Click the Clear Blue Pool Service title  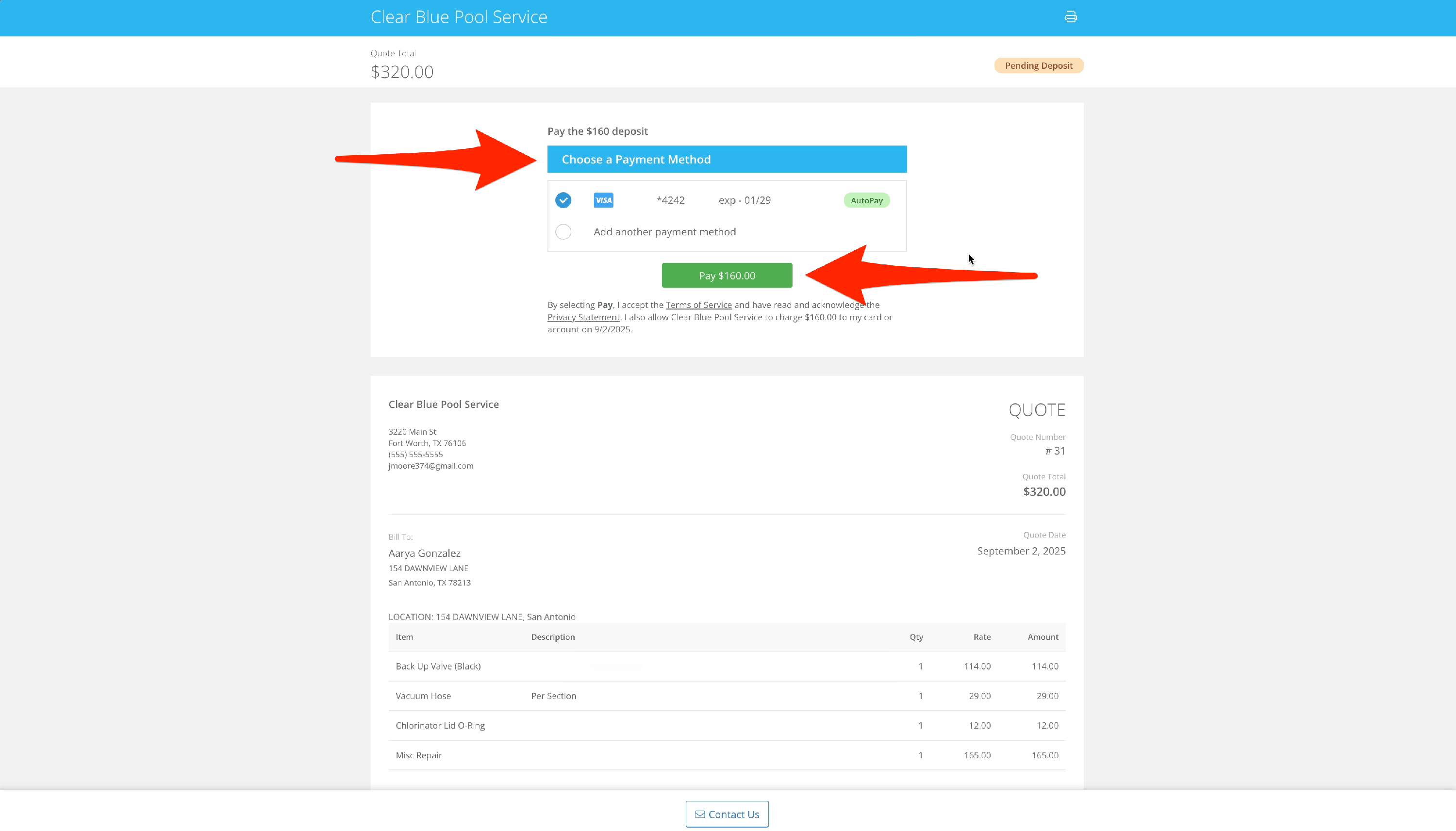459,17
